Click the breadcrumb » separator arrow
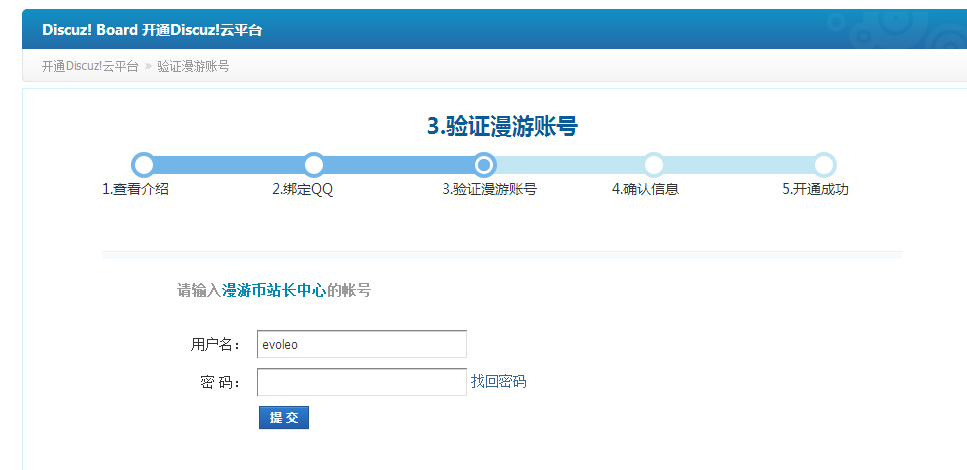The width and height of the screenshot is (967, 470). (x=148, y=67)
